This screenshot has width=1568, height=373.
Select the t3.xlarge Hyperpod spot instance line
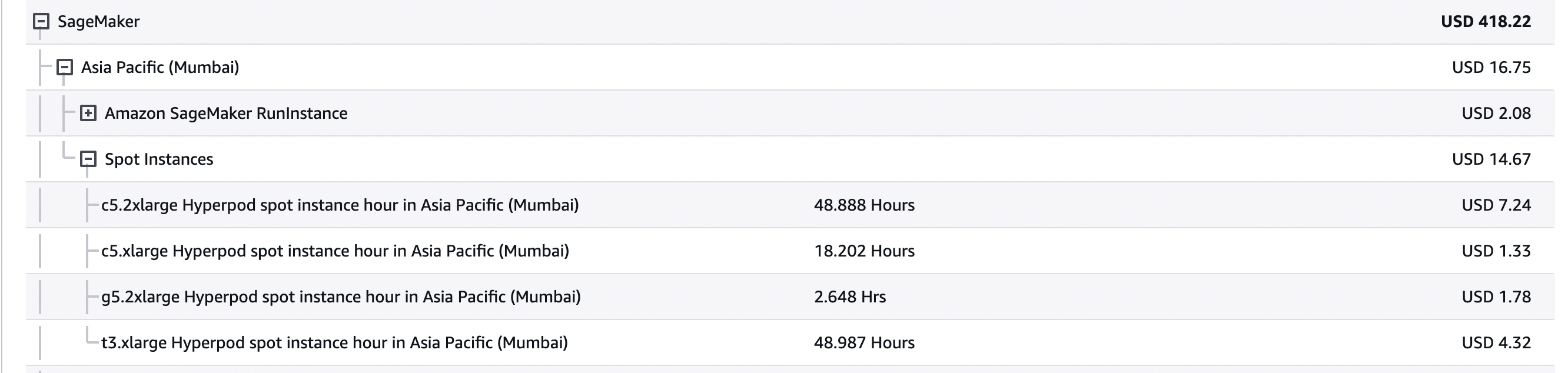(334, 342)
